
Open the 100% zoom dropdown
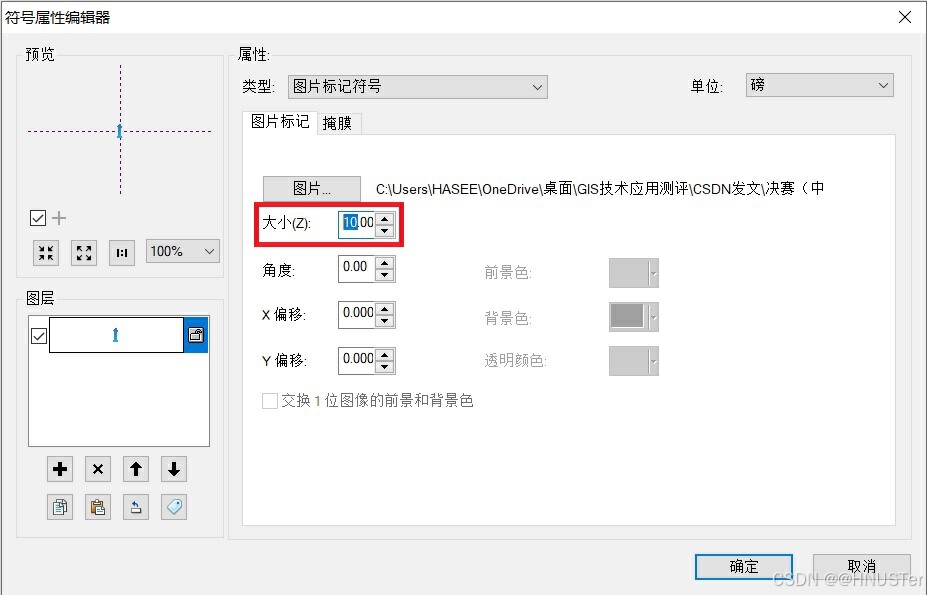point(183,251)
